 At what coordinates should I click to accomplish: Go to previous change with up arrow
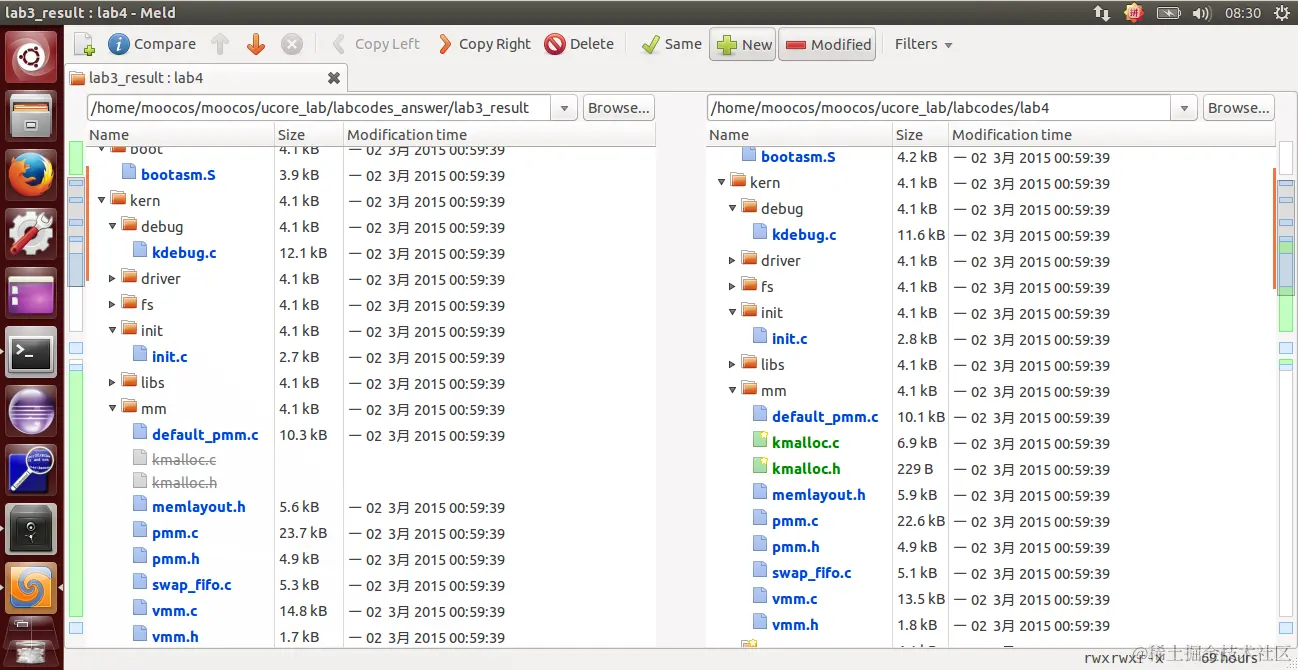[x=220, y=44]
